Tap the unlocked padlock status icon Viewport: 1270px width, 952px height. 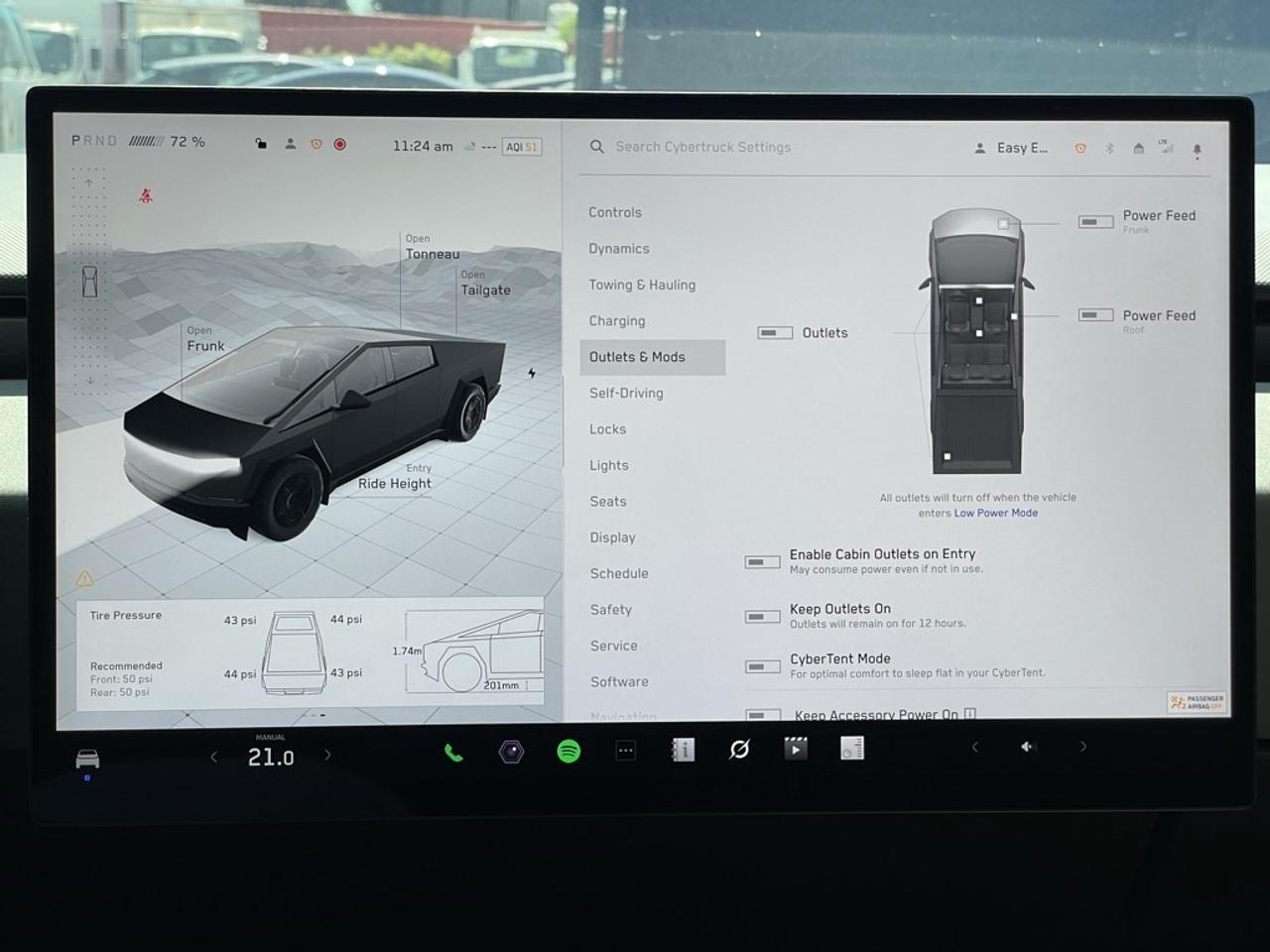261,144
